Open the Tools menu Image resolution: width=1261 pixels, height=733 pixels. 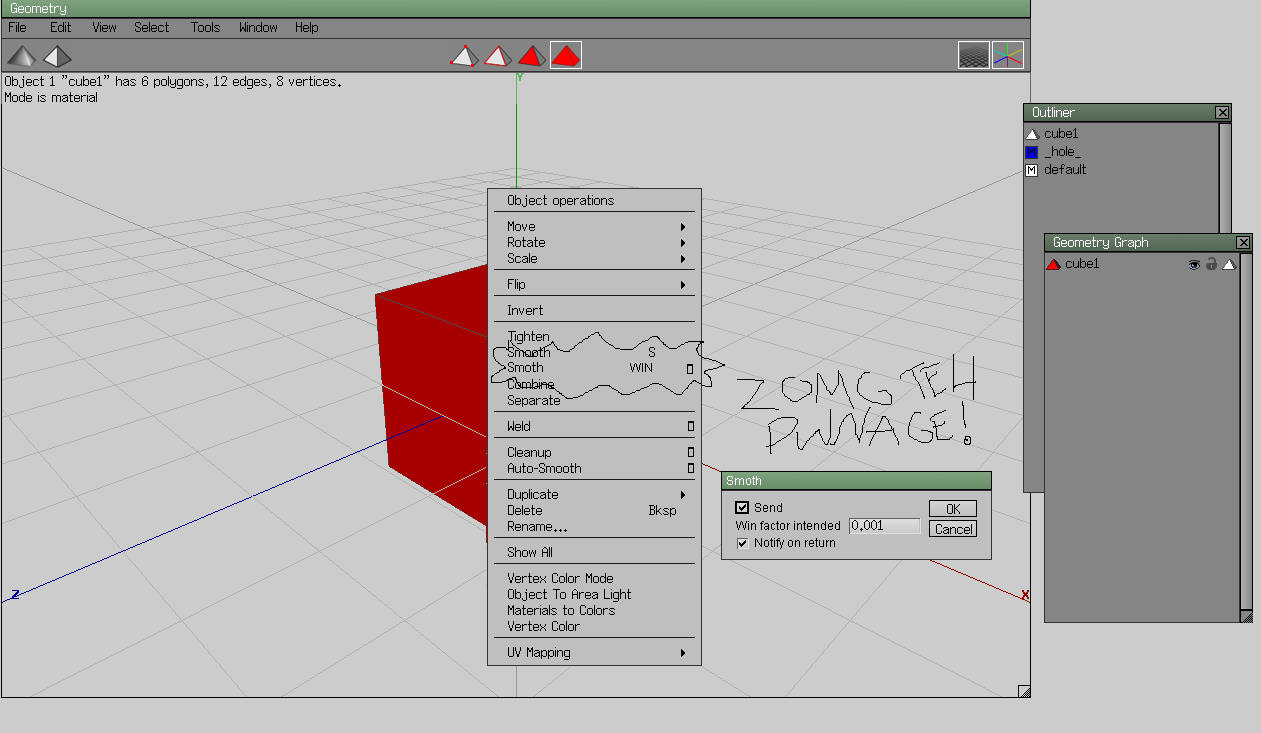(x=205, y=28)
